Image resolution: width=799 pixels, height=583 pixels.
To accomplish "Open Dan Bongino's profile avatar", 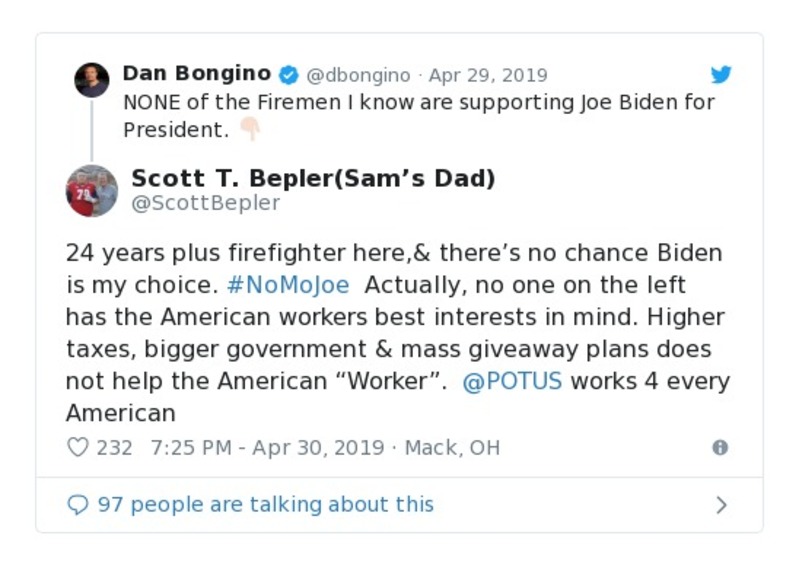I will click(x=92, y=79).
